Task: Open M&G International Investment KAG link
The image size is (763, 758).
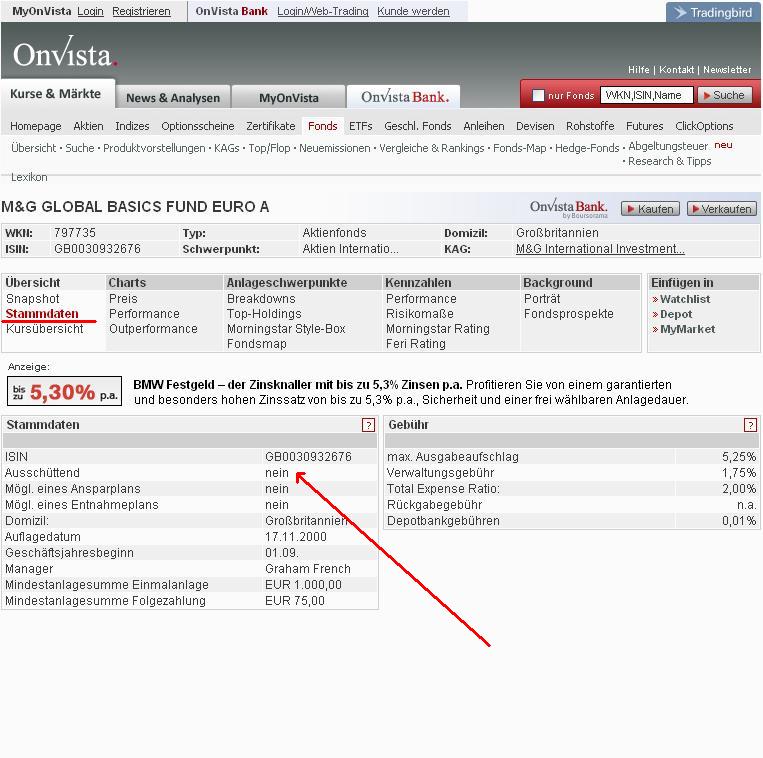Action: (600, 249)
